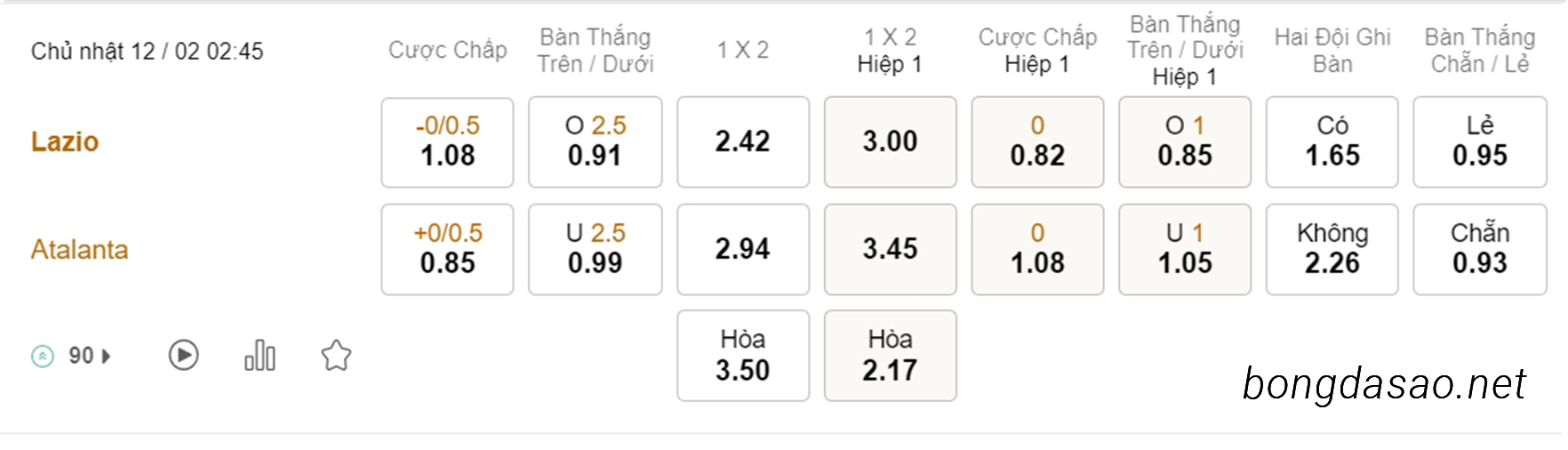Select both teams score Không 2.26
1568x450 pixels.
click(x=1332, y=249)
